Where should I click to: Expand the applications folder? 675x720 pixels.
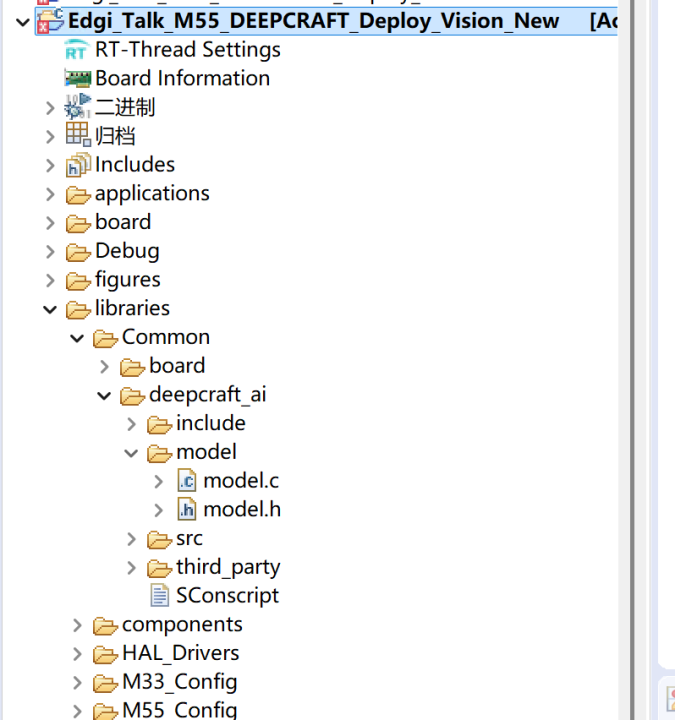pos(51,195)
